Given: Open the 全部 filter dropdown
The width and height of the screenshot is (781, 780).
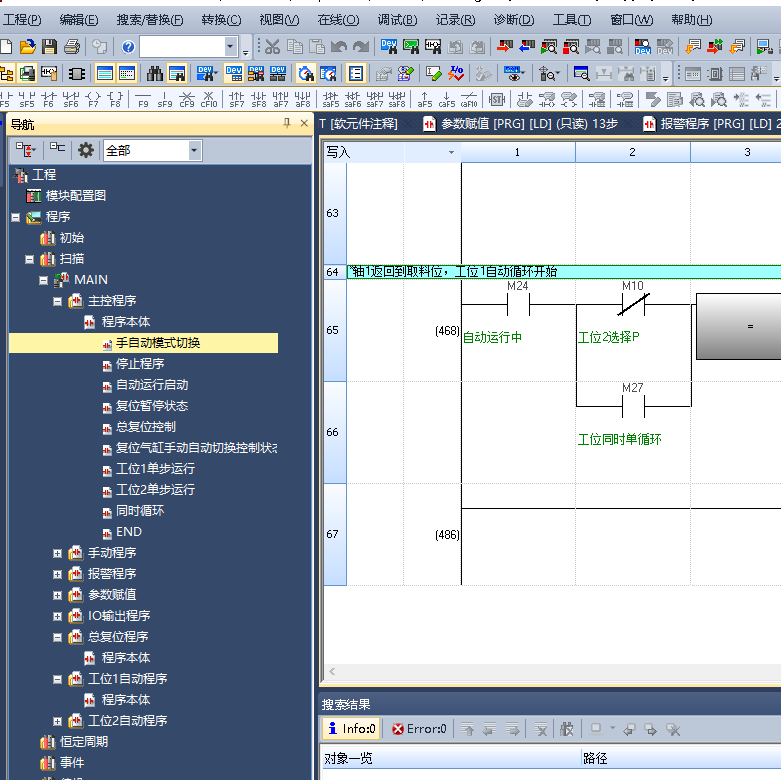Looking at the screenshot, I should 194,150.
